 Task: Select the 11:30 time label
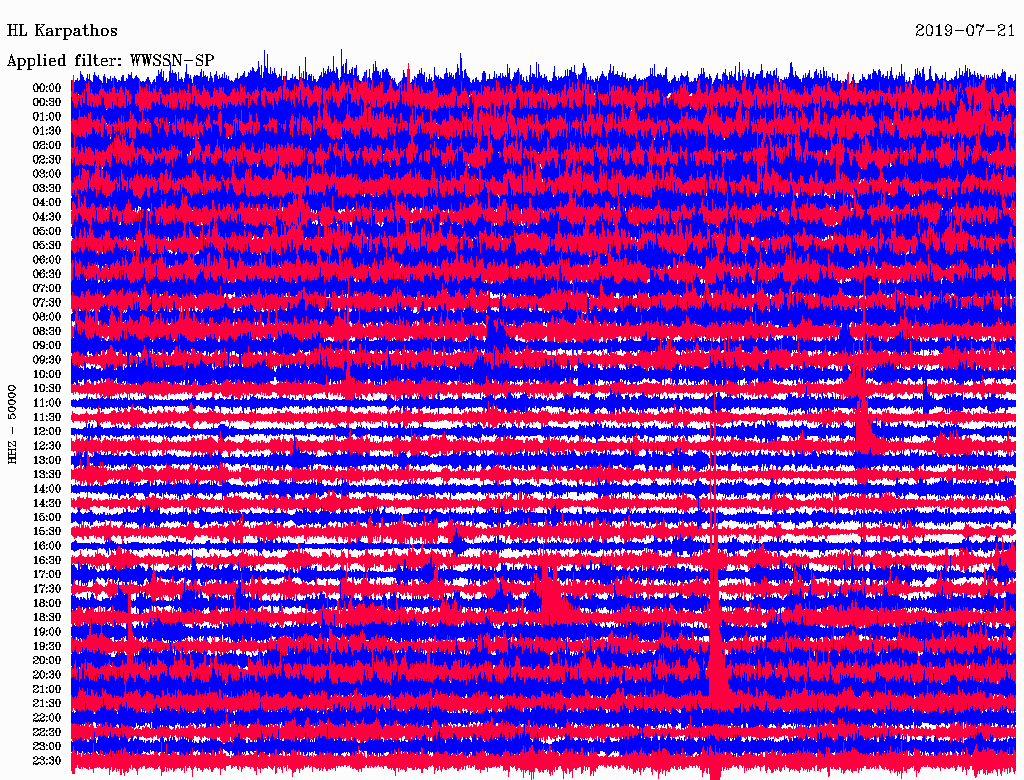pyautogui.click(x=47, y=417)
